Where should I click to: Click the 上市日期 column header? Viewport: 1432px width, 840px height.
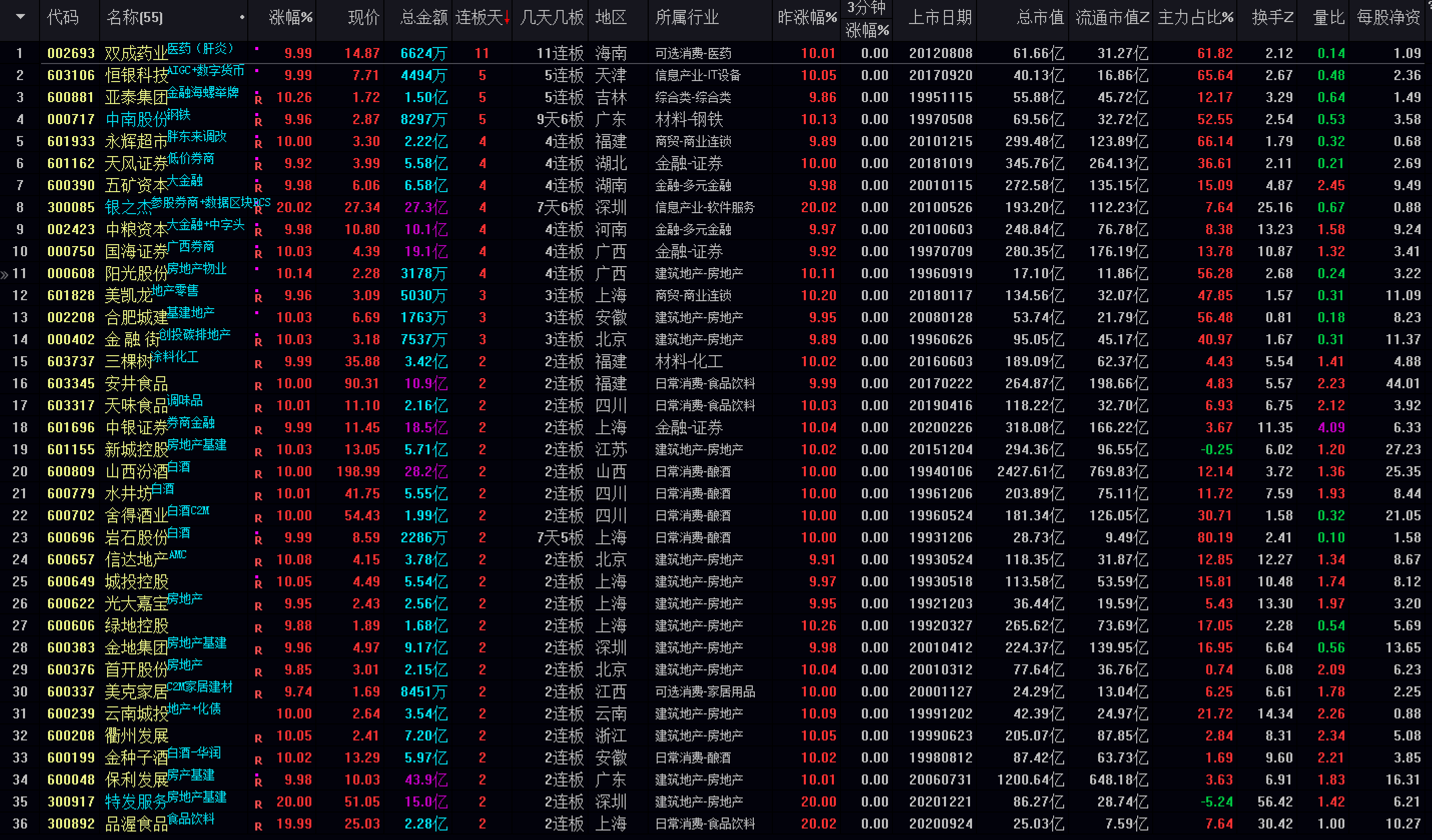(940, 18)
